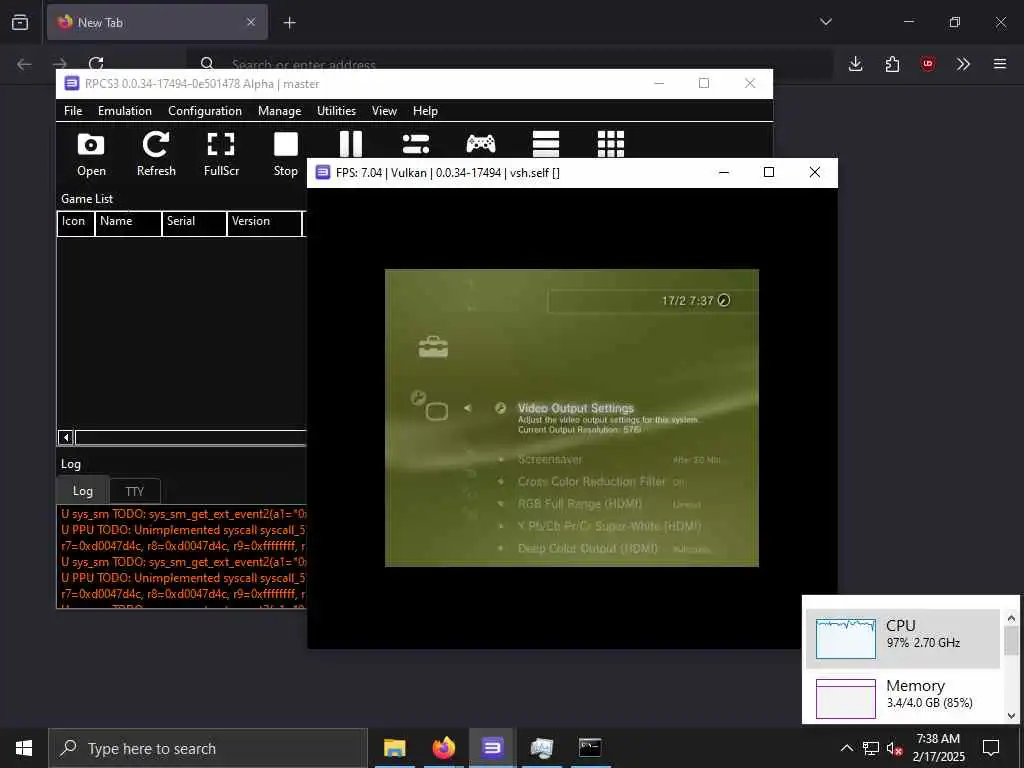Image resolution: width=1024 pixels, height=768 pixels.
Task: Switch to the TTY tab
Action: pos(135,491)
